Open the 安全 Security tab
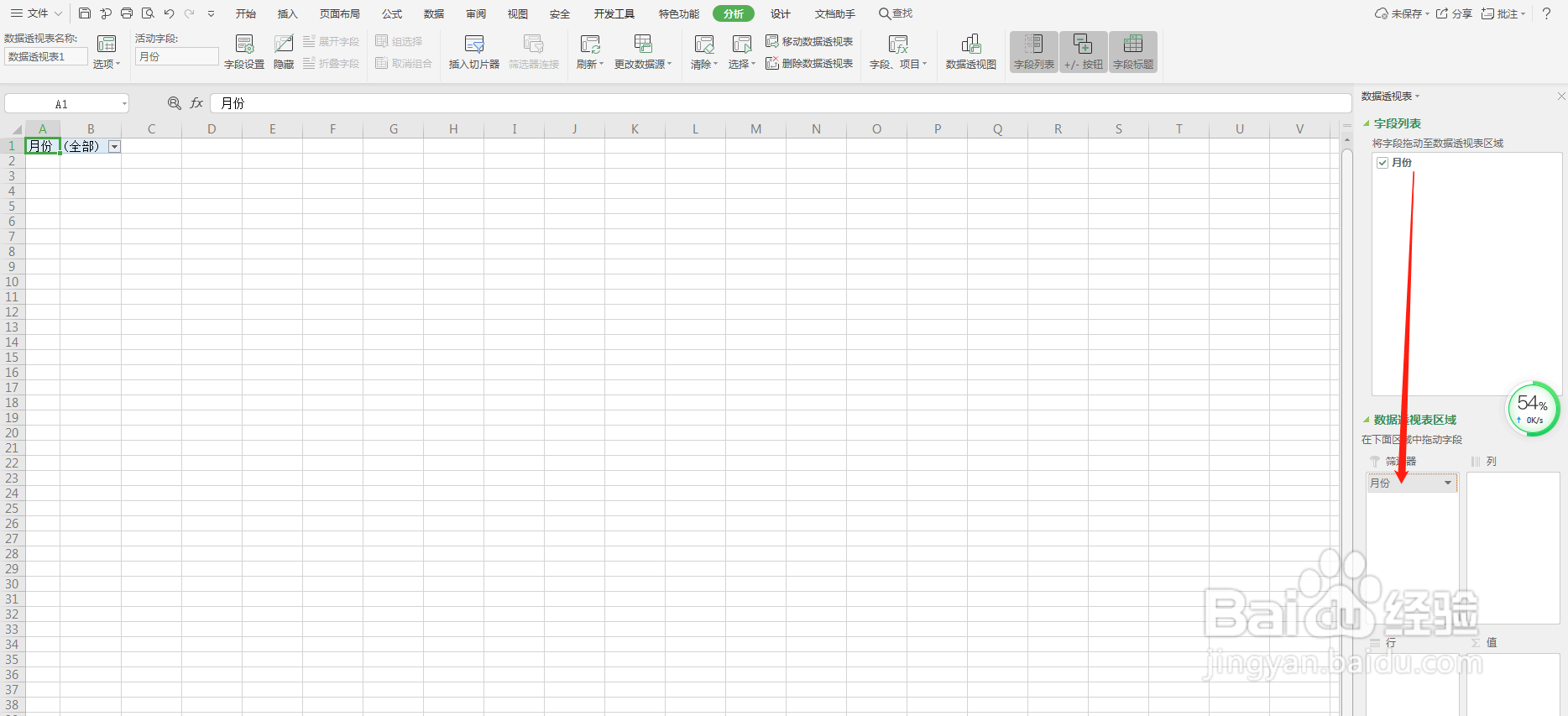 (560, 13)
